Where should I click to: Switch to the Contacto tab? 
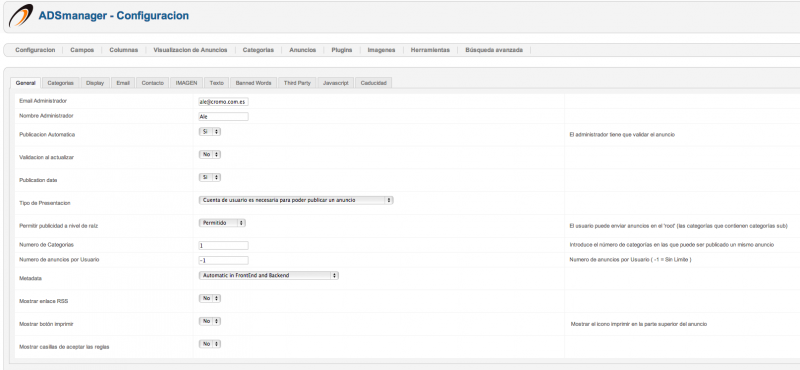point(153,83)
